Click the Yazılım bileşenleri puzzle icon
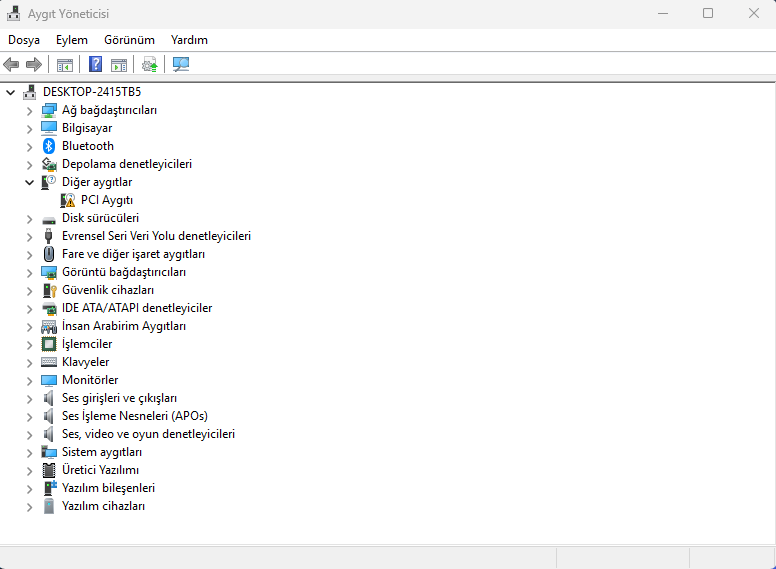The image size is (776, 569). [x=49, y=488]
